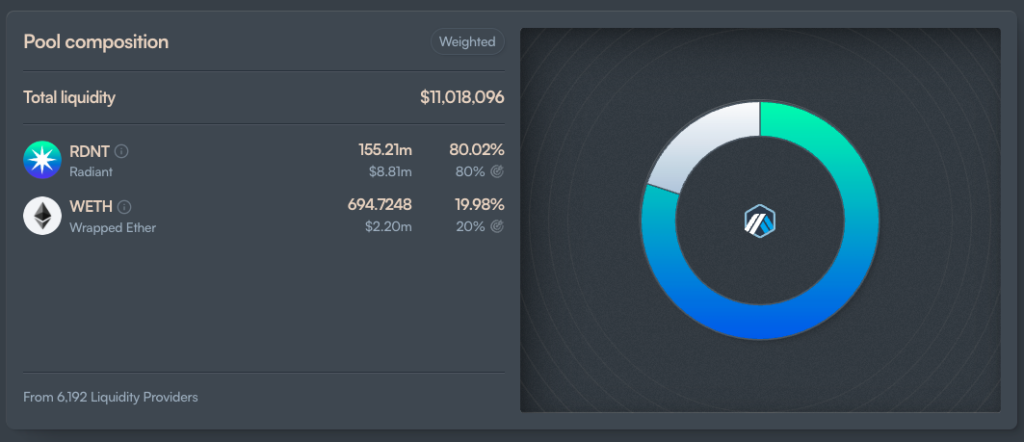
Task: Click the total liquidity value $11,018,096
Action: point(462,98)
